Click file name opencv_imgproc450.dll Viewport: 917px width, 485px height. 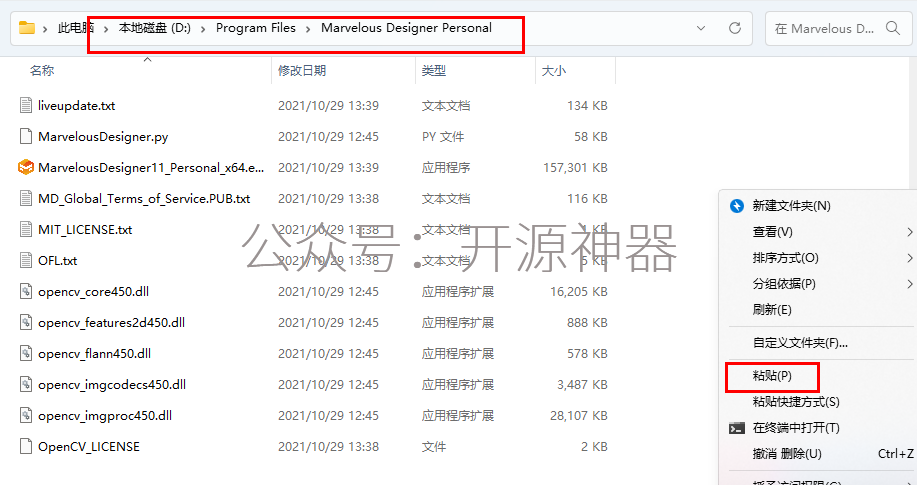coord(105,416)
